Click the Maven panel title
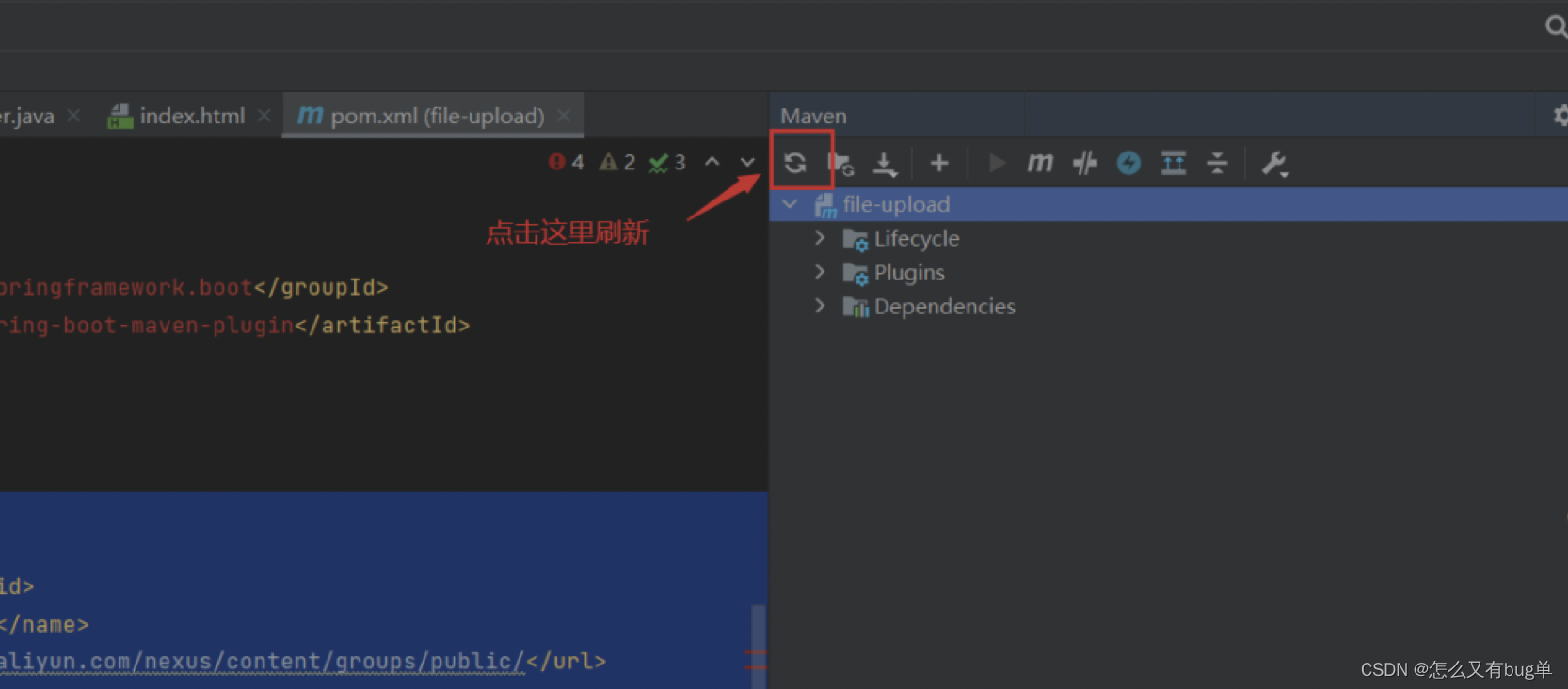 click(x=813, y=116)
